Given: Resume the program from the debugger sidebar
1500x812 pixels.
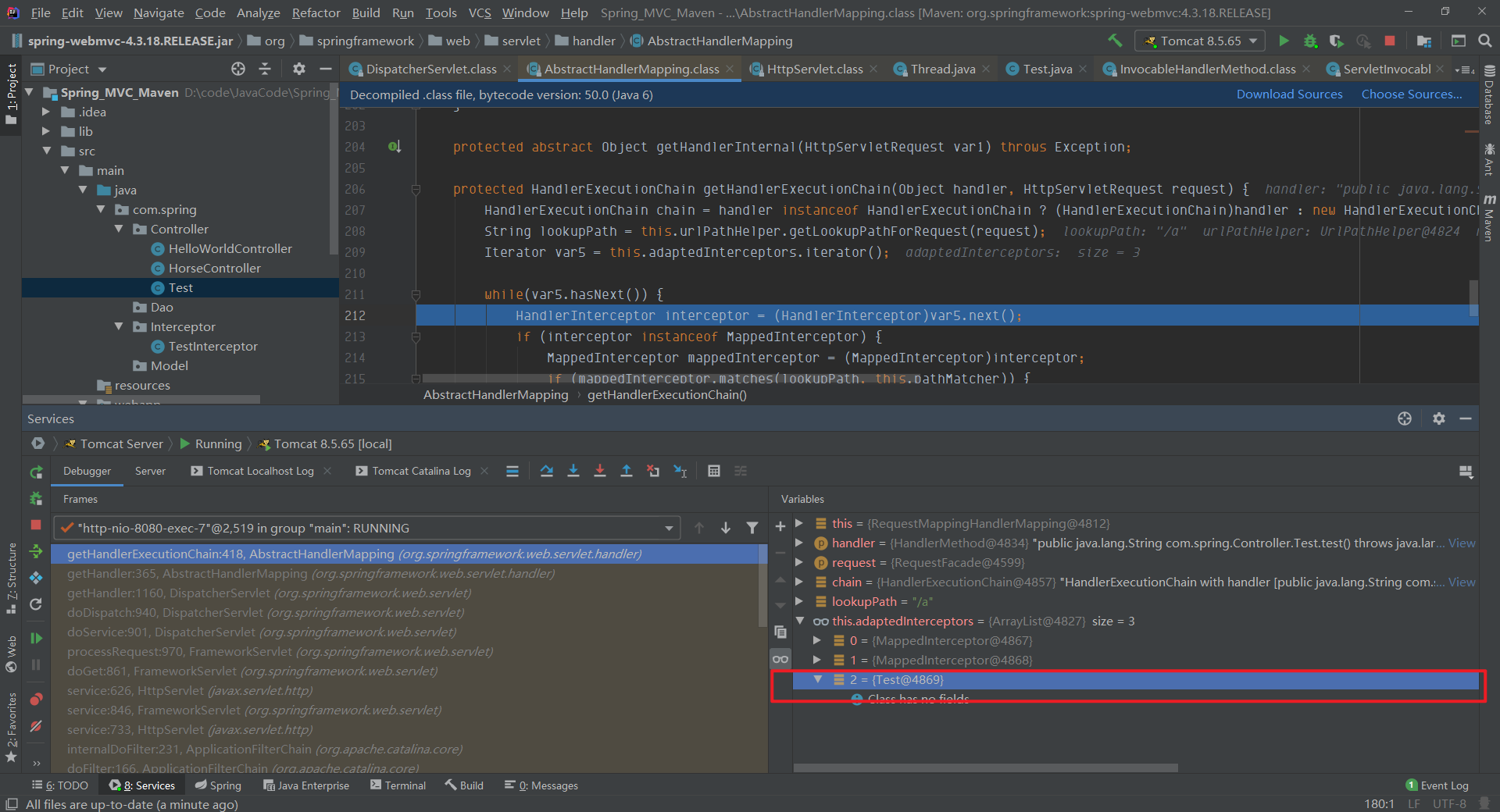Looking at the screenshot, I should coord(36,638).
